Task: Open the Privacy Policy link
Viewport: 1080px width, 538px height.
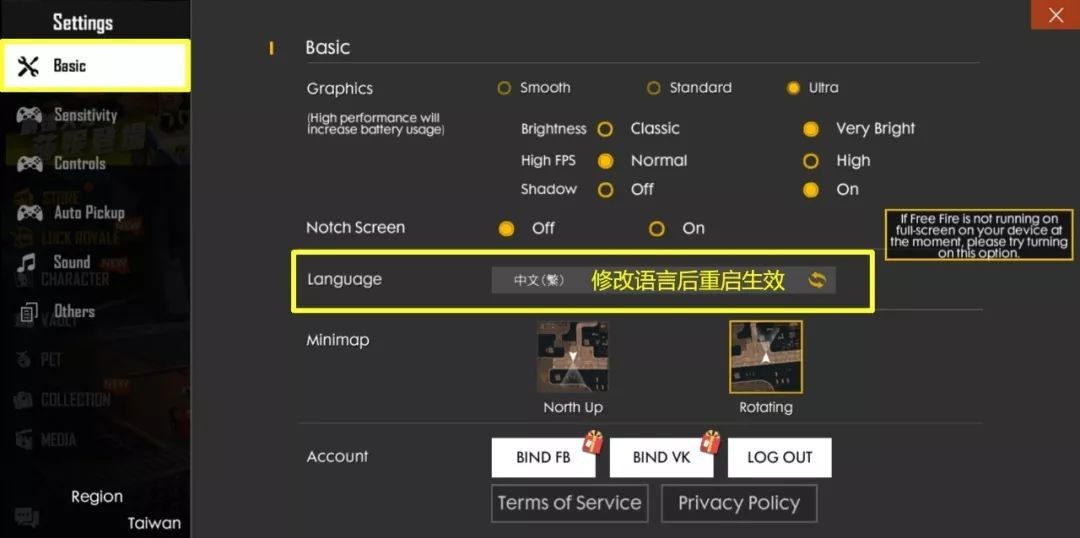Action: point(739,503)
